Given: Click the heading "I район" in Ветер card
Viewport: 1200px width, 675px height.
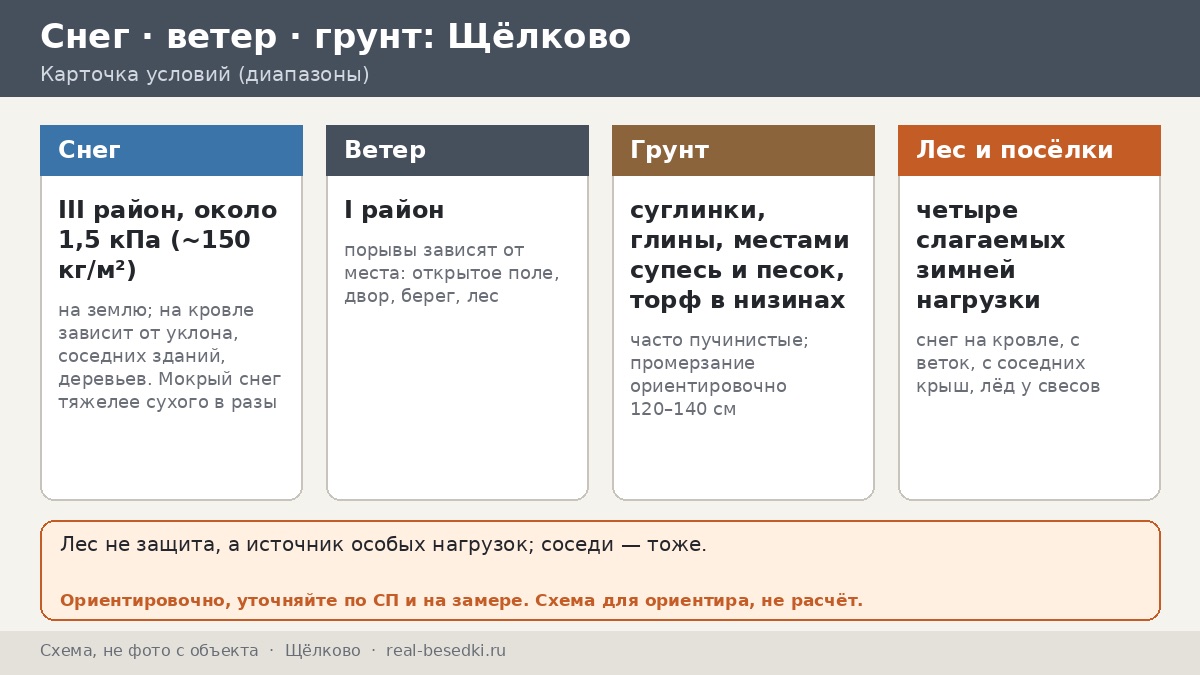Looking at the screenshot, I should 394,211.
